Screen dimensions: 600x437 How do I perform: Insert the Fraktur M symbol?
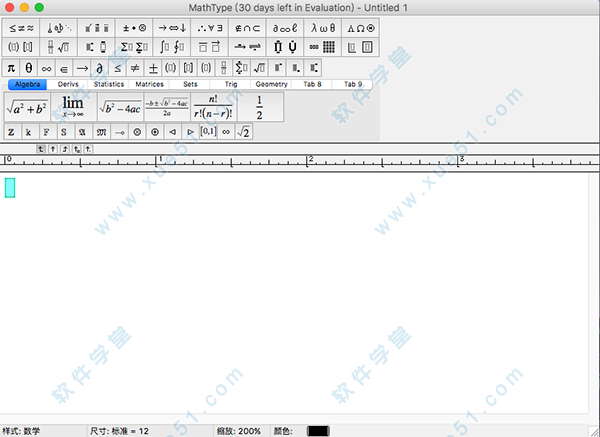click(101, 132)
